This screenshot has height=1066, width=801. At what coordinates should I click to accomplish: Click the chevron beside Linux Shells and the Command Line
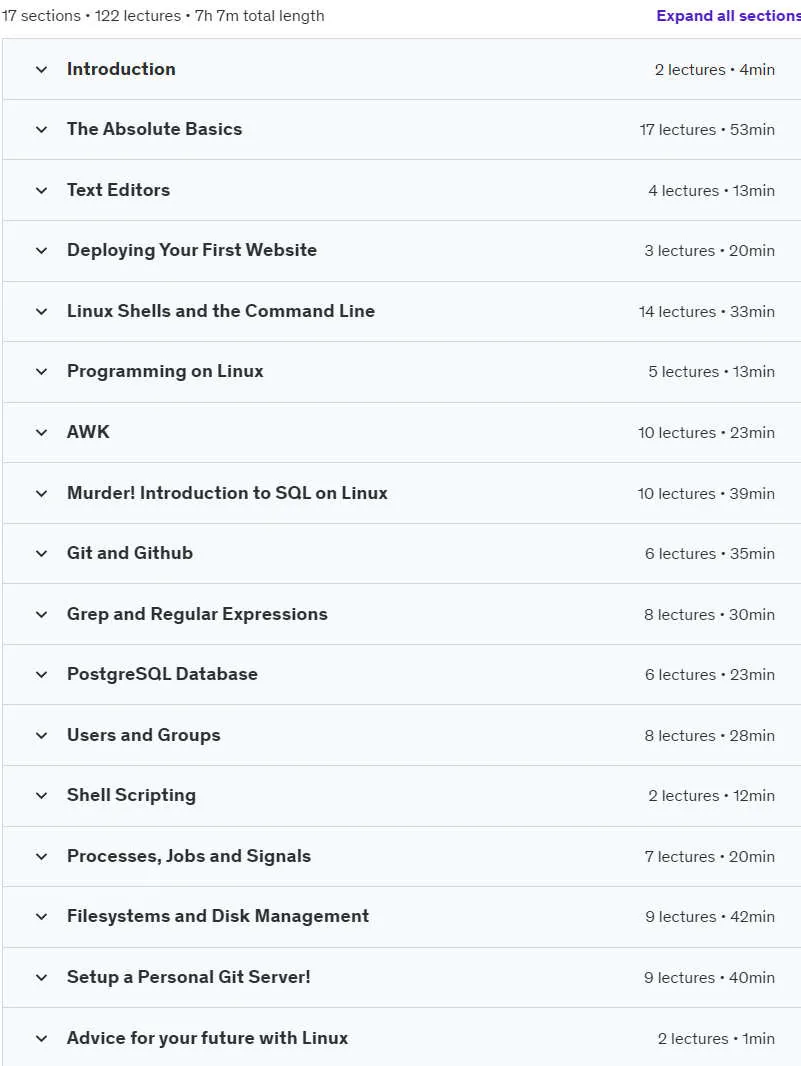coord(41,311)
